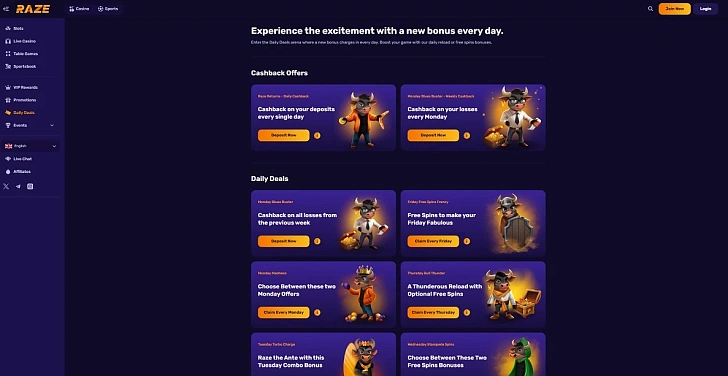Click the Raze logo in the header
This screenshot has width=728, height=376.
32,9
